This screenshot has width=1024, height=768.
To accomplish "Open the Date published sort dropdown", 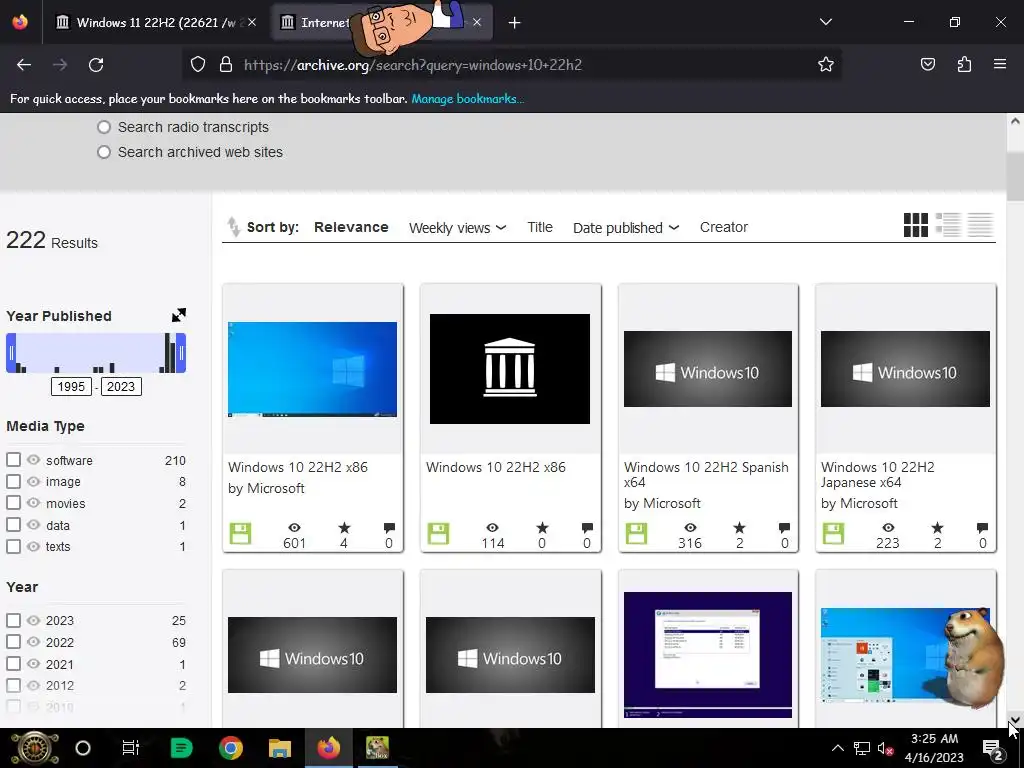I will coord(626,228).
